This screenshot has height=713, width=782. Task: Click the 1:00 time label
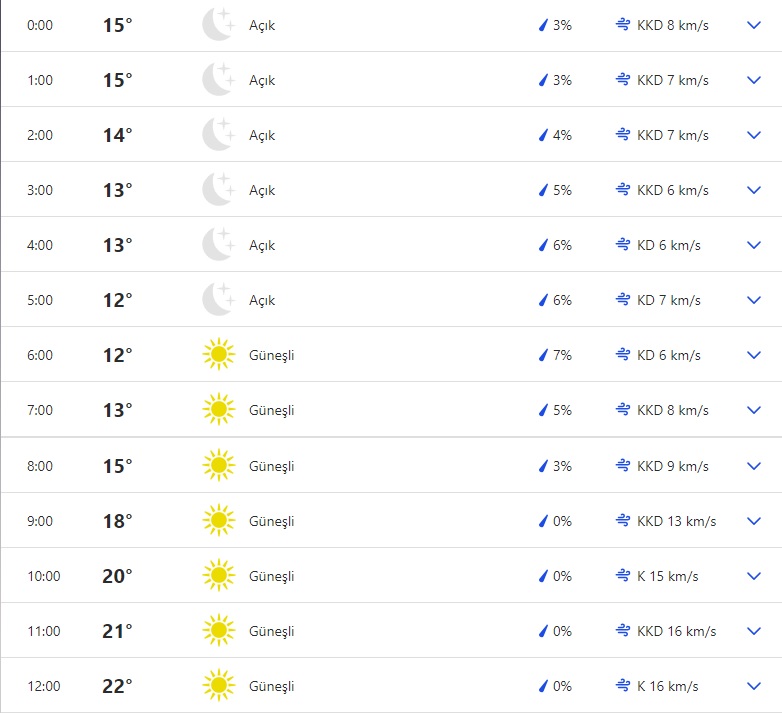click(x=40, y=80)
